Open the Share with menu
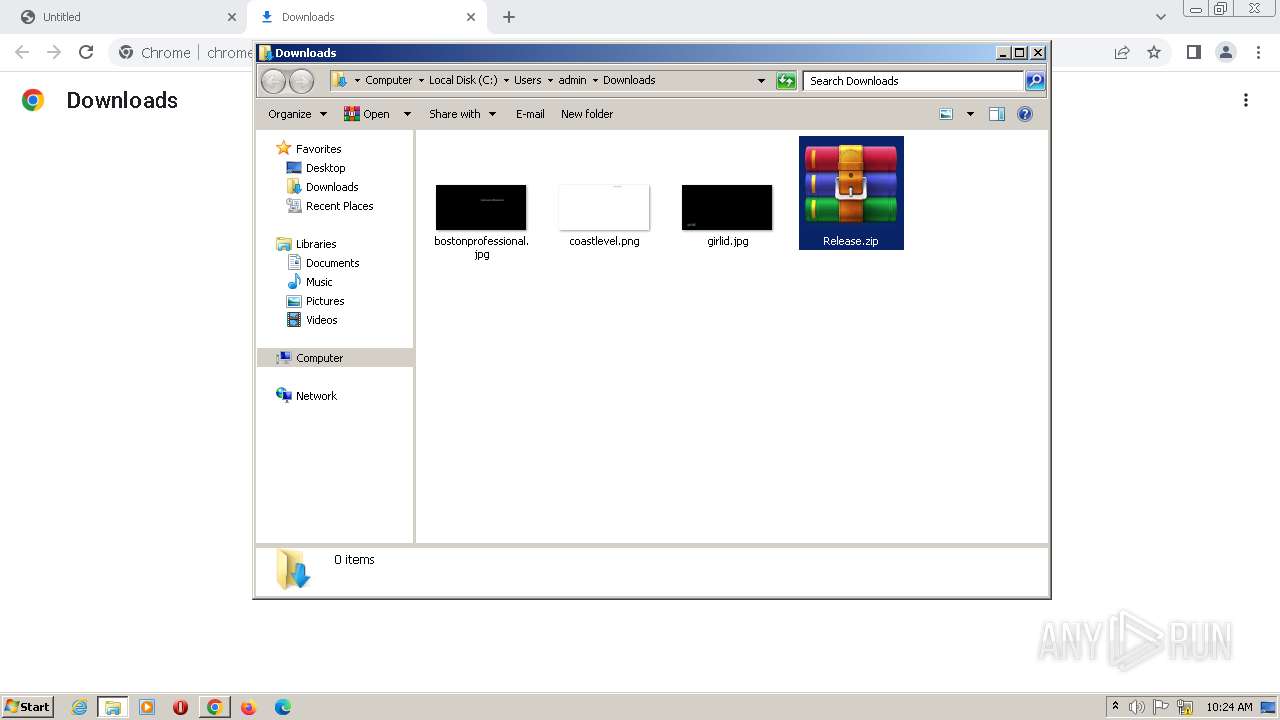The height and width of the screenshot is (720, 1280). [462, 114]
